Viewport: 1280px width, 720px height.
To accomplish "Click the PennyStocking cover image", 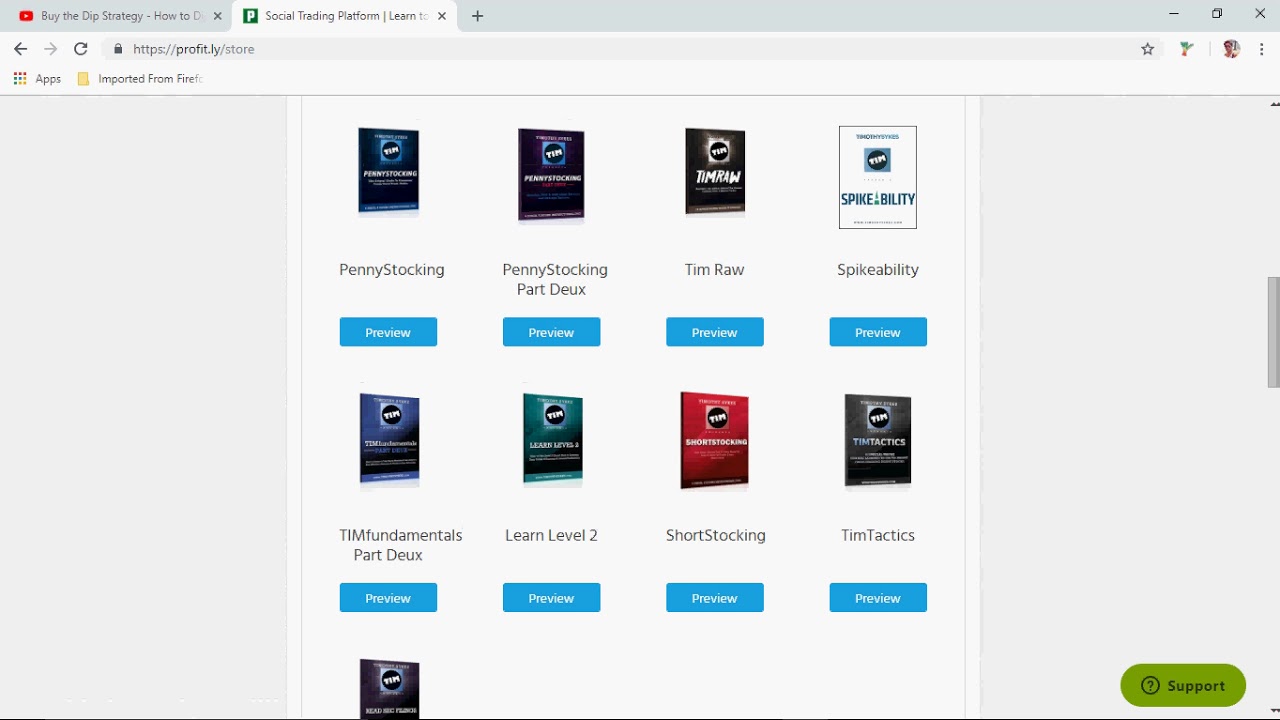I will 389,172.
